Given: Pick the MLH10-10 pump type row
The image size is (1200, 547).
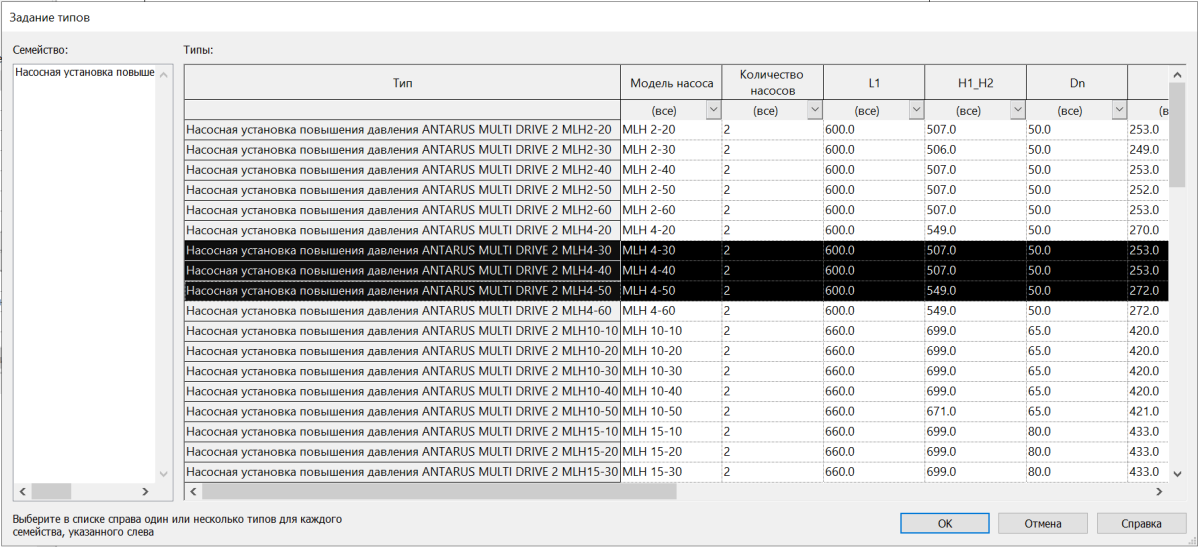Looking at the screenshot, I should click(400, 331).
